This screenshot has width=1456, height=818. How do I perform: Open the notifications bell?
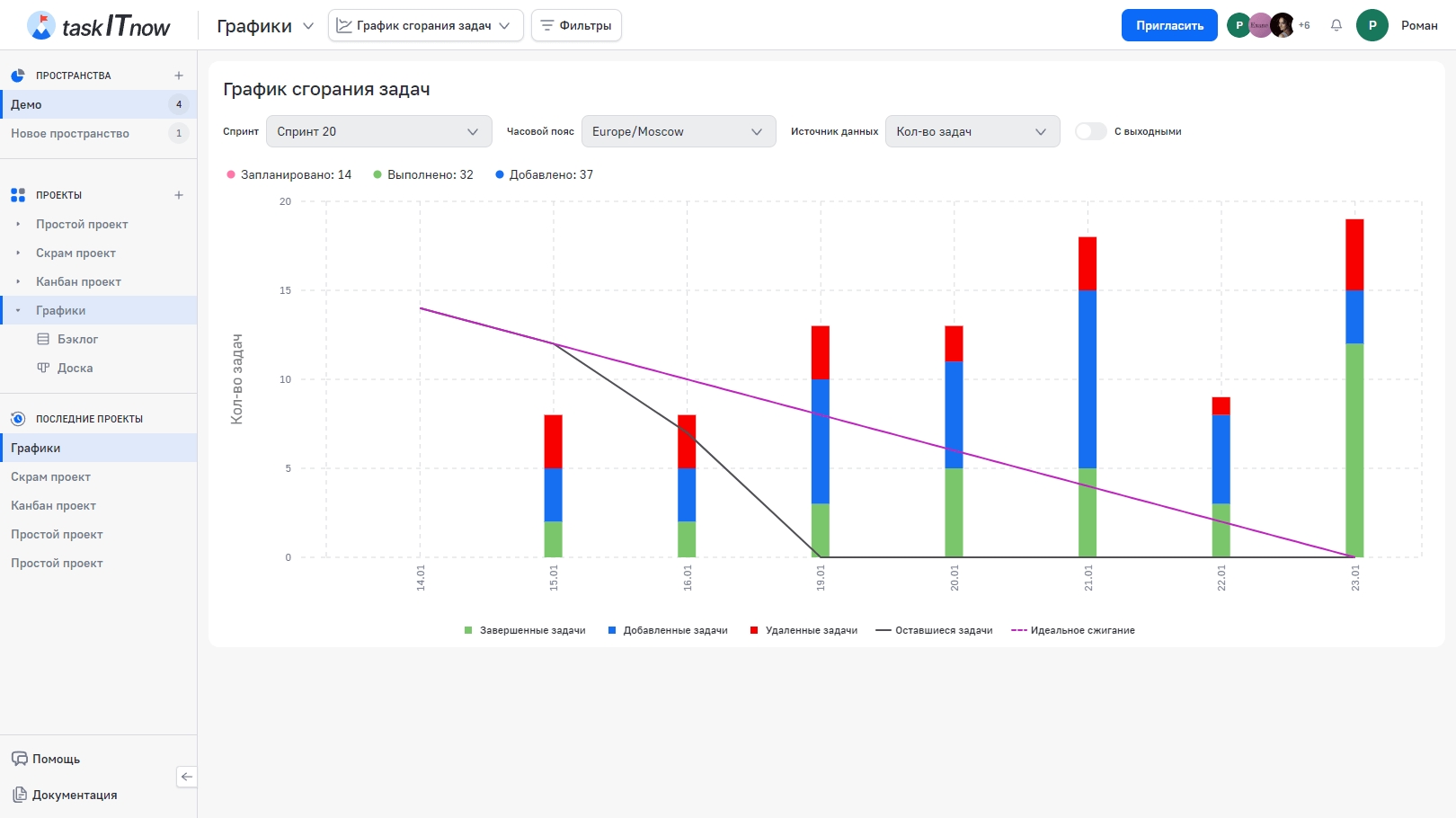coord(1336,25)
